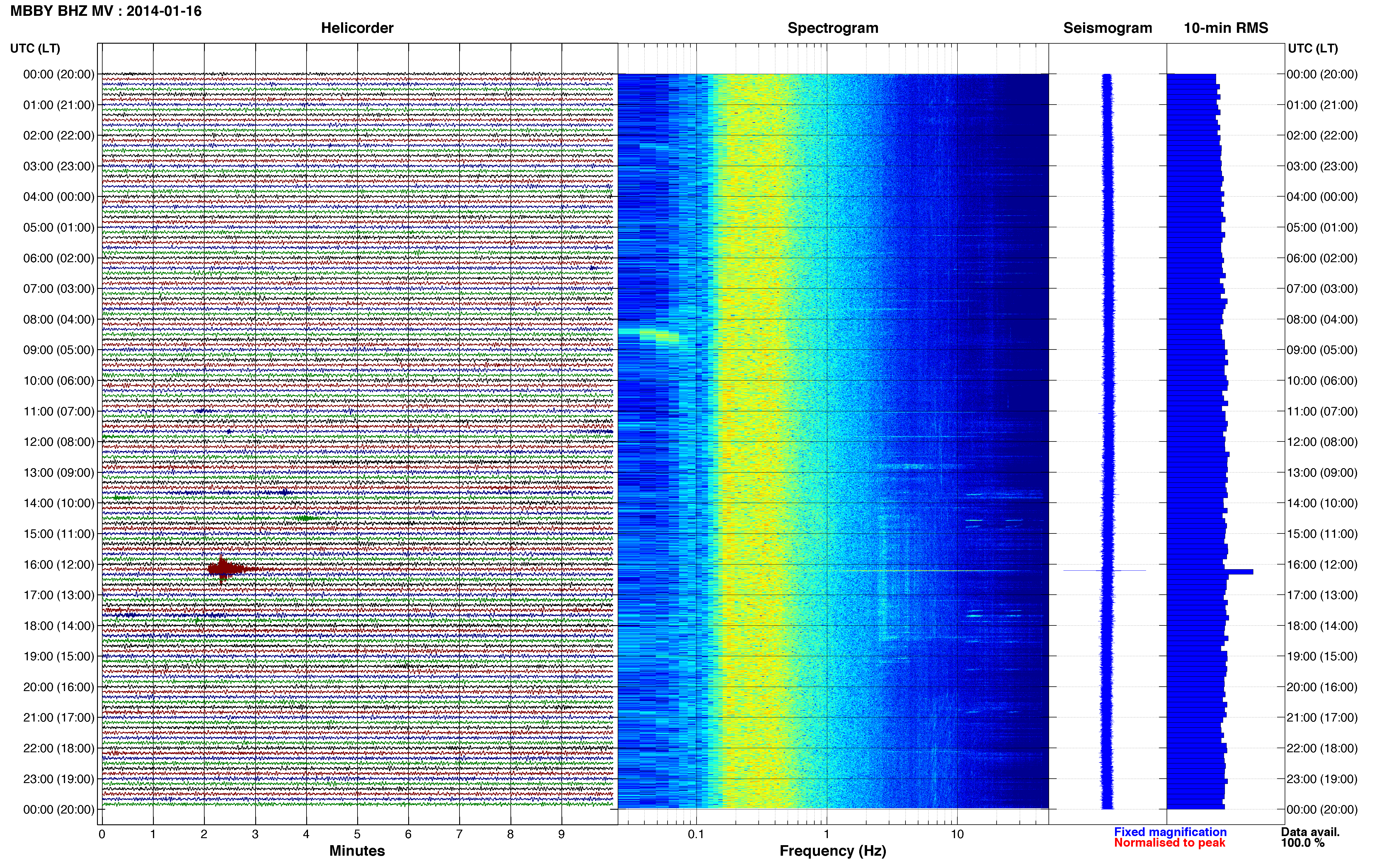Click the '10-min RMS' panel heading

(x=1226, y=28)
